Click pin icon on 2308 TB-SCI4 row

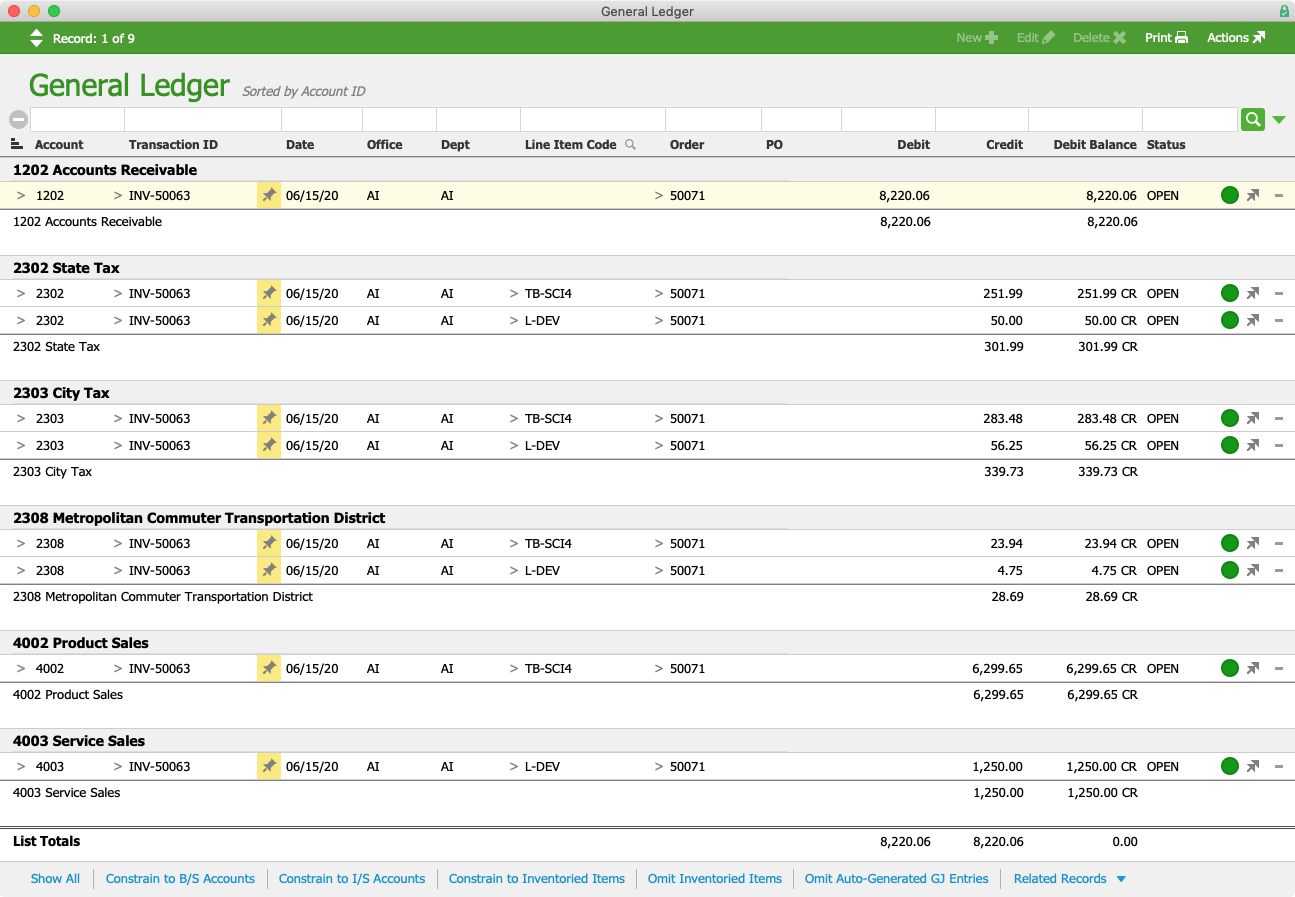tap(269, 544)
